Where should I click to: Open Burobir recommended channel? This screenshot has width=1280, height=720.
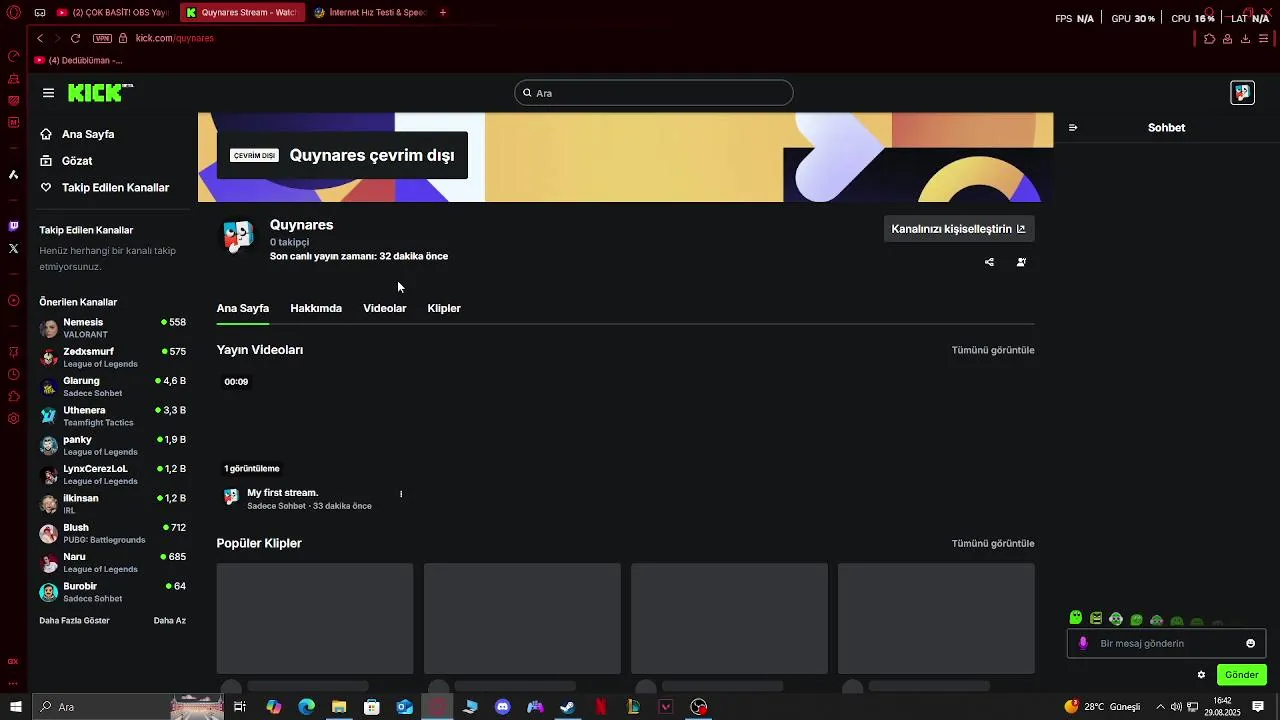point(113,592)
